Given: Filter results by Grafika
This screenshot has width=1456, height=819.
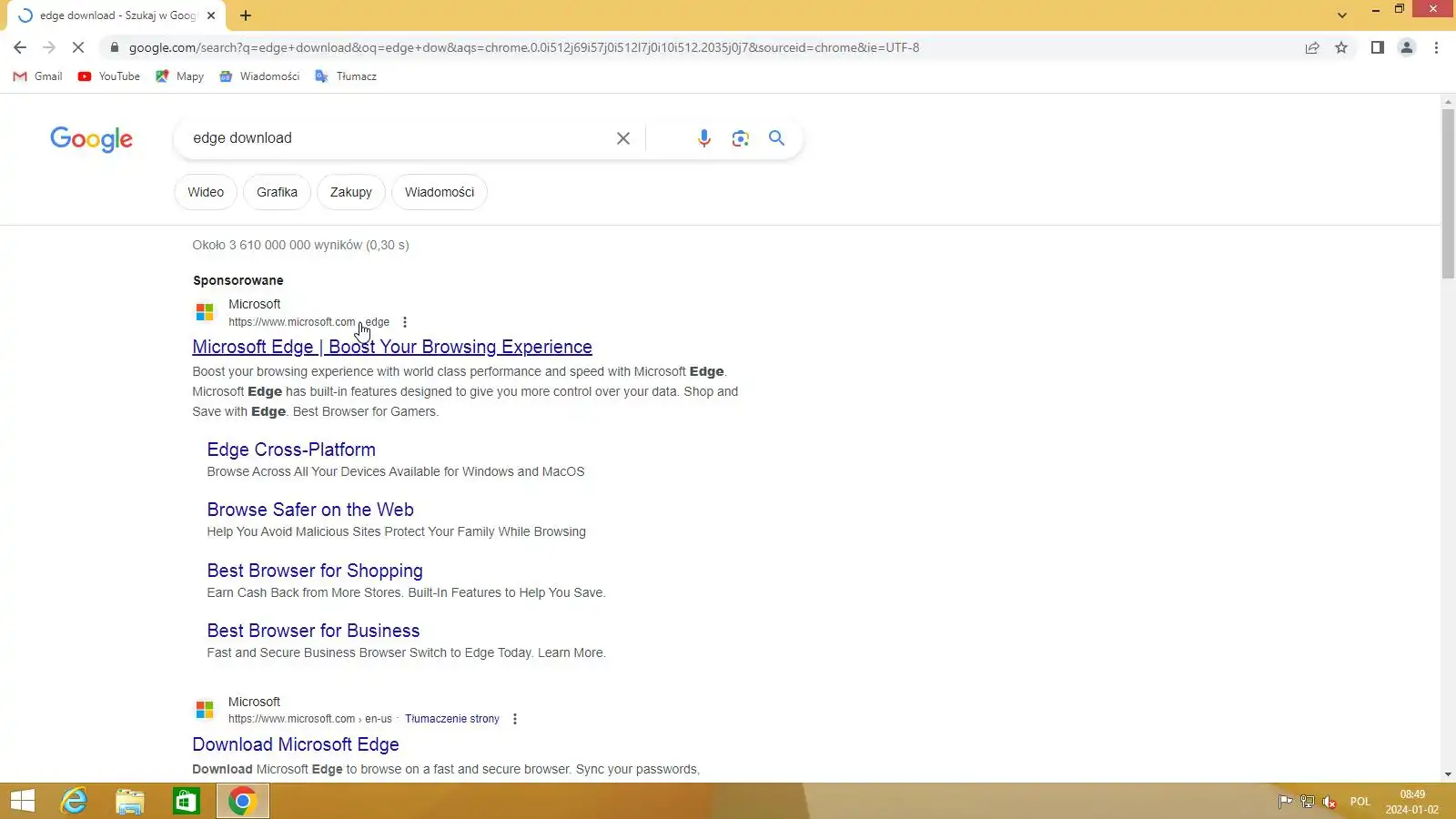Looking at the screenshot, I should coord(277,192).
